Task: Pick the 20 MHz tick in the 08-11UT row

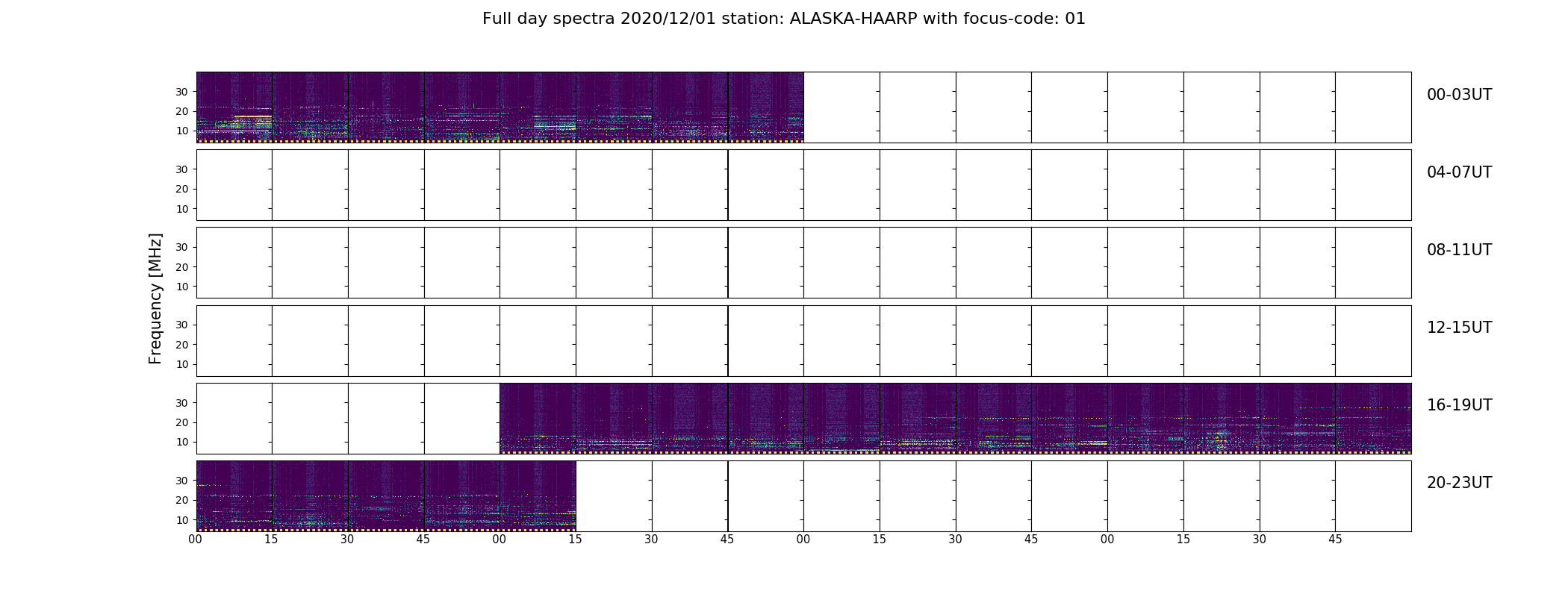Action: pyautogui.click(x=182, y=267)
